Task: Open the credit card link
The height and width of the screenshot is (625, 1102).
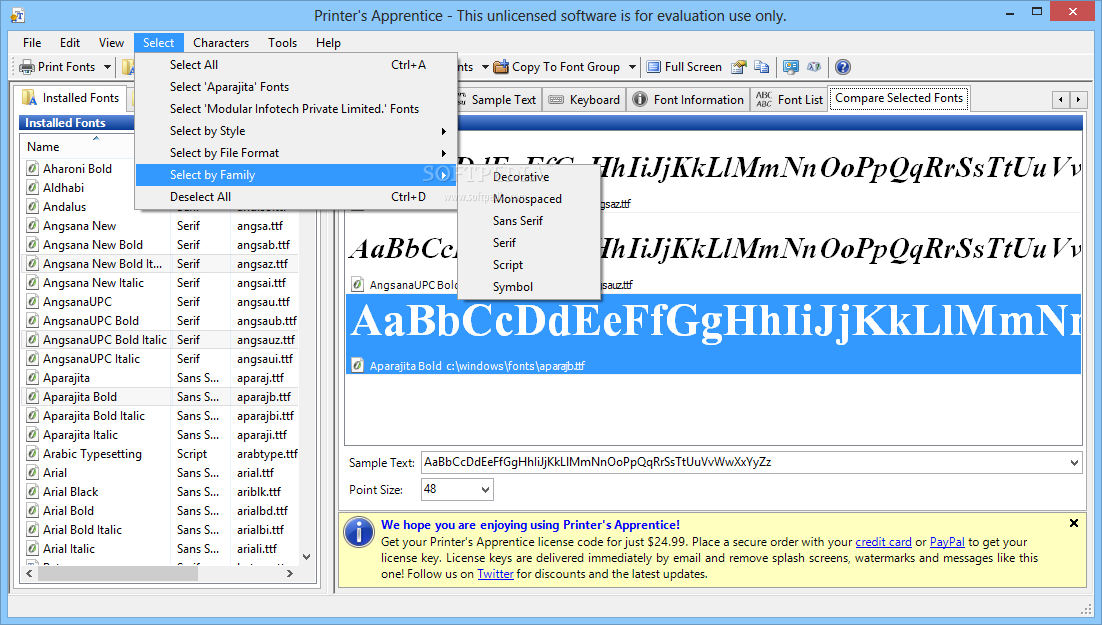Action: tap(883, 542)
